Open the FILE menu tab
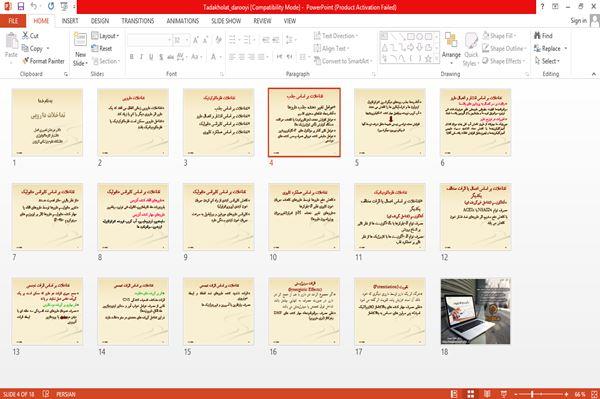The height and width of the screenshot is (399, 600). 13,21
